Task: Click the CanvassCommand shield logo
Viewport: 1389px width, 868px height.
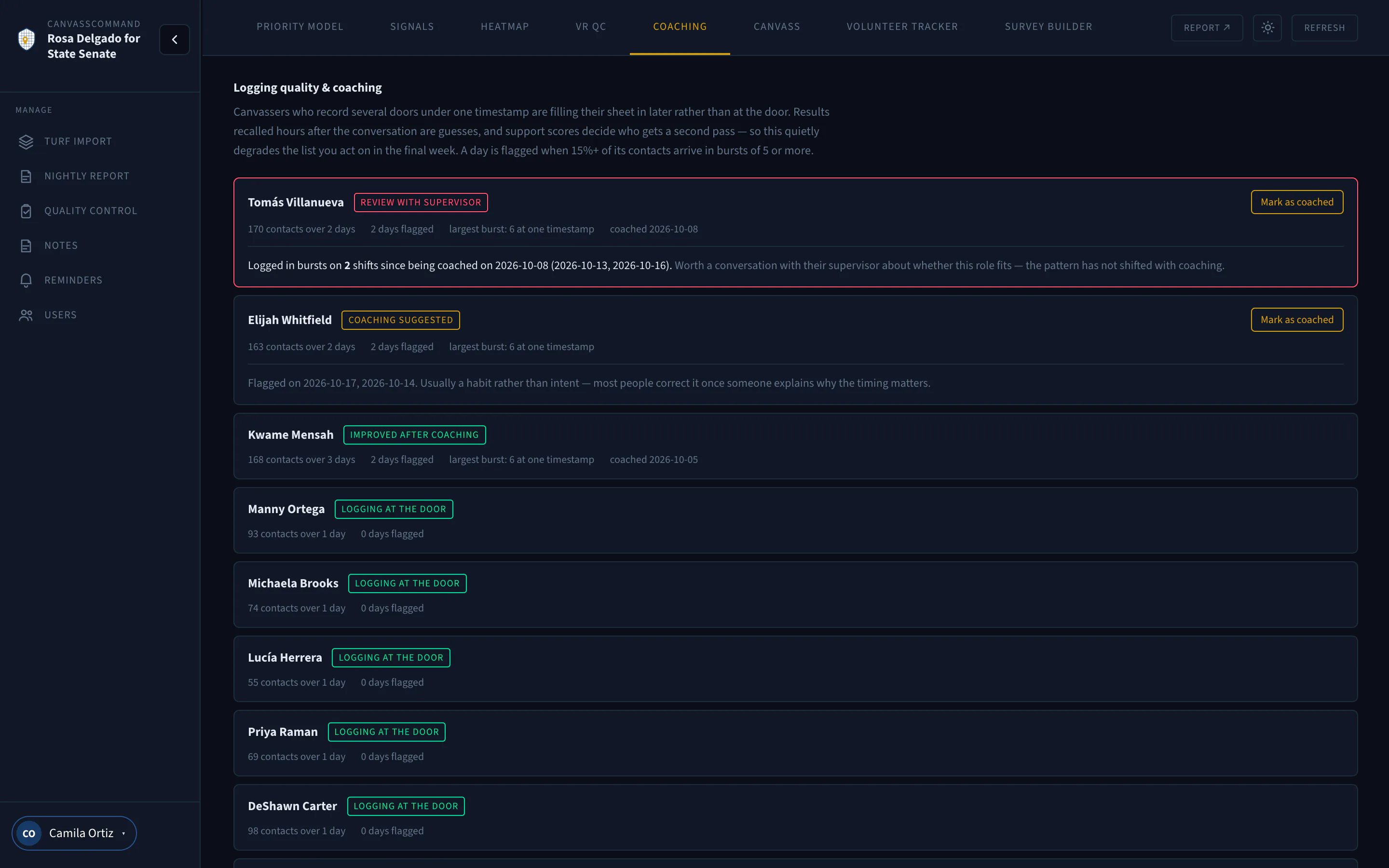Action: coord(27,39)
